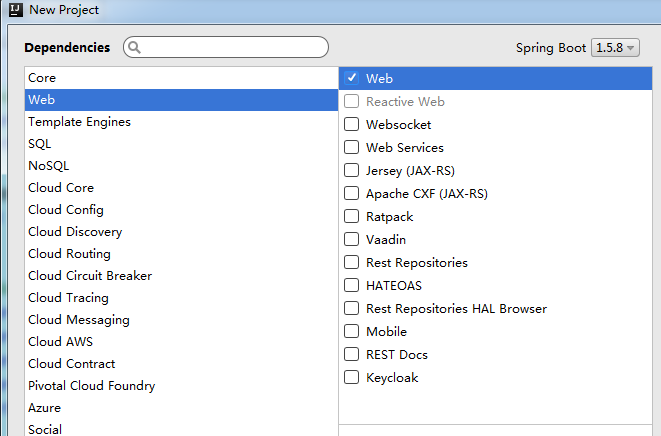Select the Cloud Core category
The image size is (661, 436).
tap(181, 188)
